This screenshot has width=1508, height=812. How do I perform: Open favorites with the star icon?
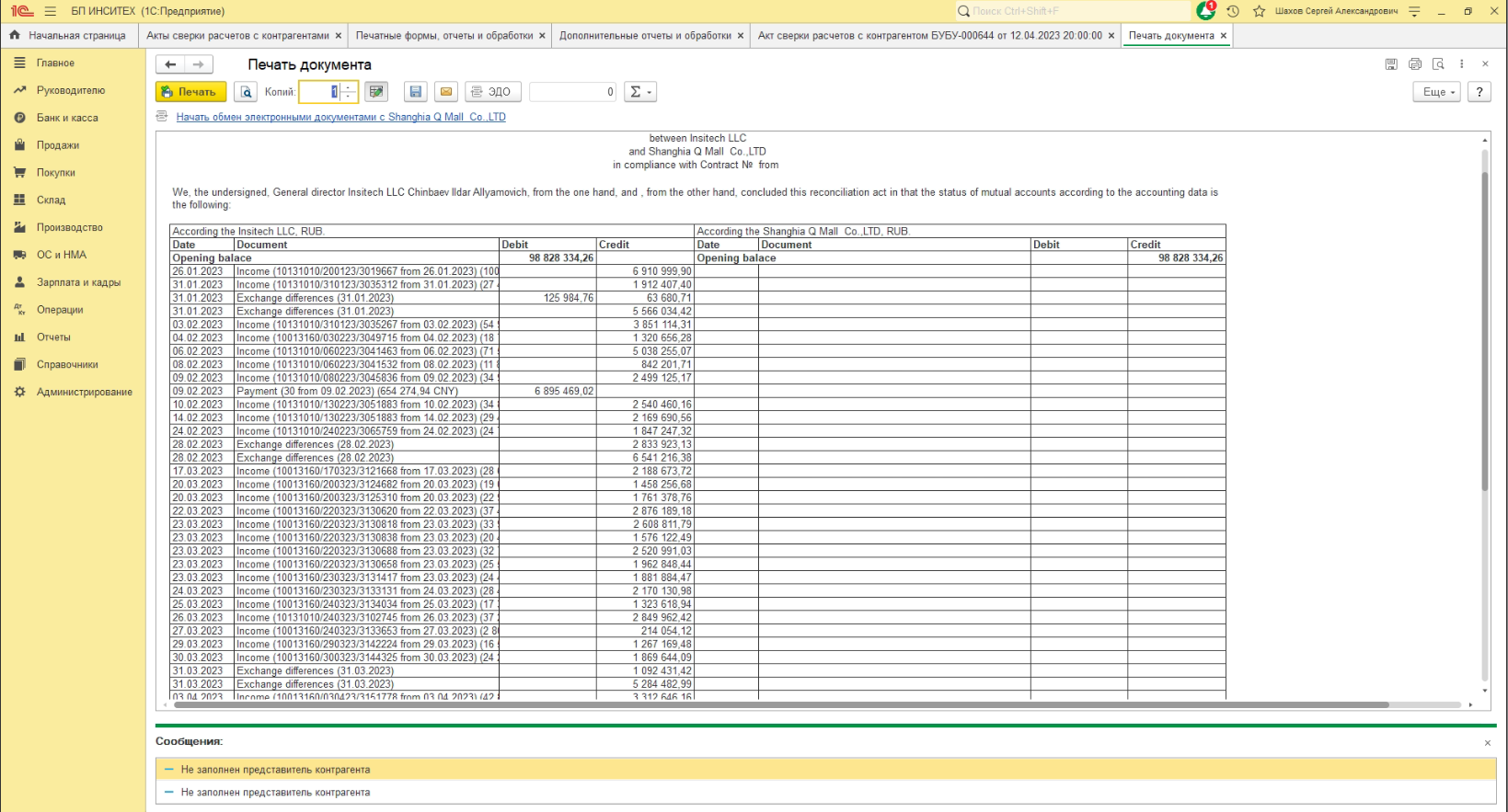pyautogui.click(x=1259, y=11)
